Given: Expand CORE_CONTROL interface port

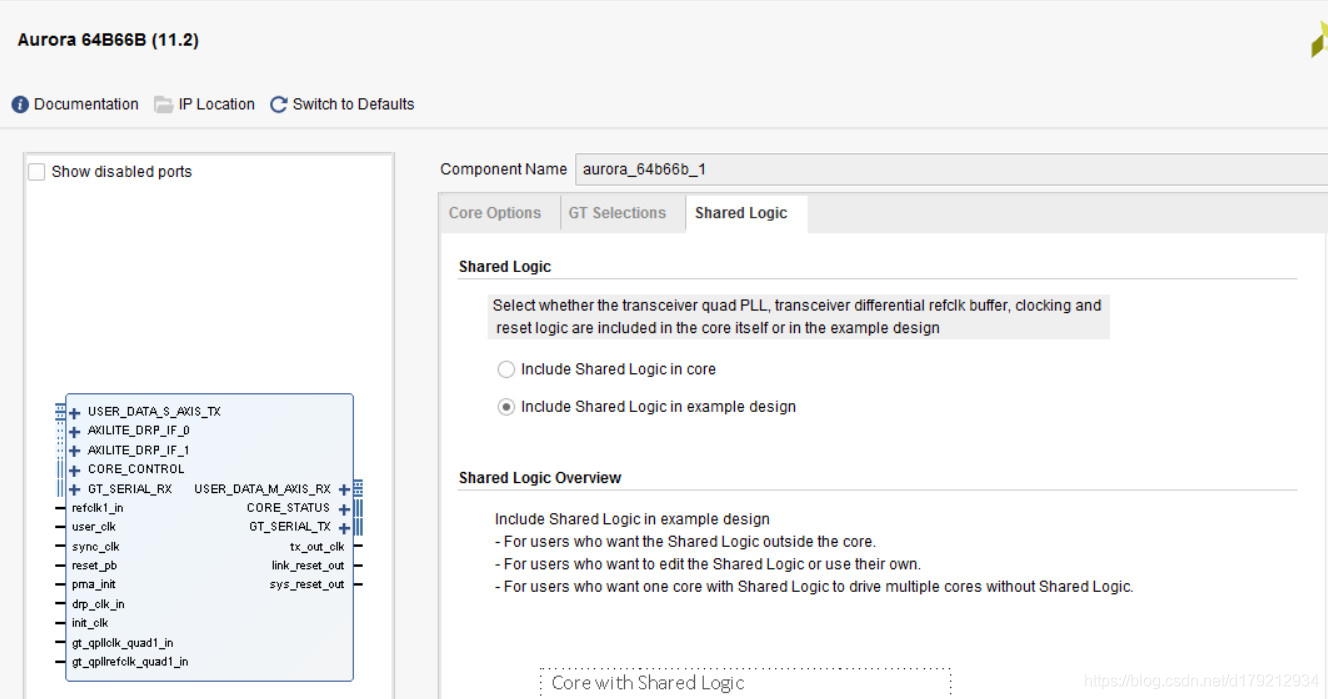Looking at the screenshot, I should click(75, 470).
